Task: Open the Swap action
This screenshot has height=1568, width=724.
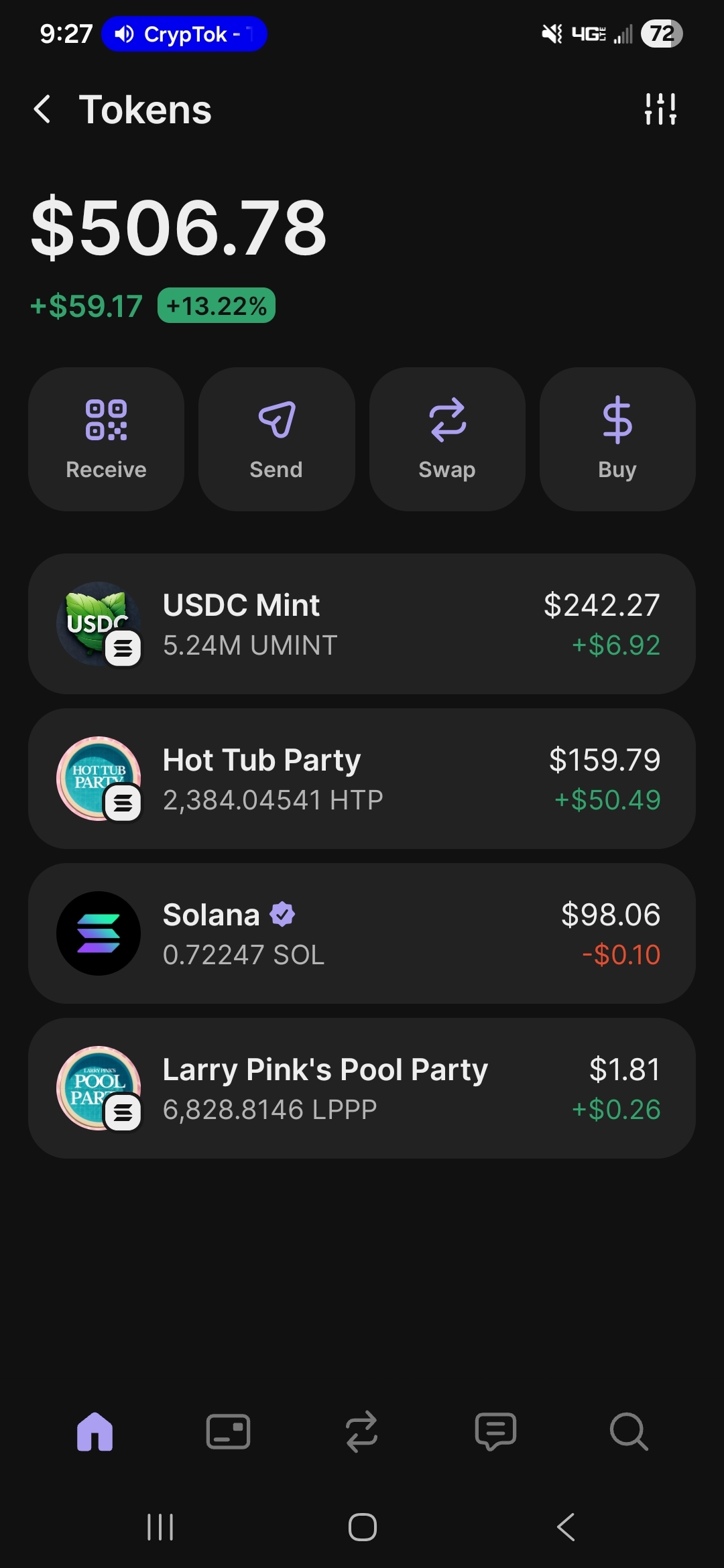Action: [446, 439]
